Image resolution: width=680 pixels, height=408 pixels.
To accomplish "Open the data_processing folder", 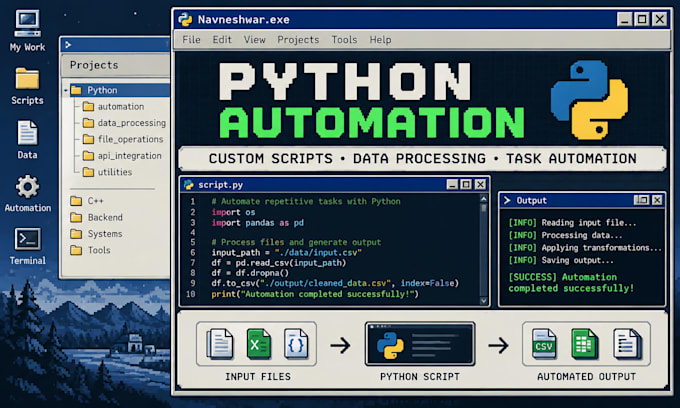I will [124, 123].
